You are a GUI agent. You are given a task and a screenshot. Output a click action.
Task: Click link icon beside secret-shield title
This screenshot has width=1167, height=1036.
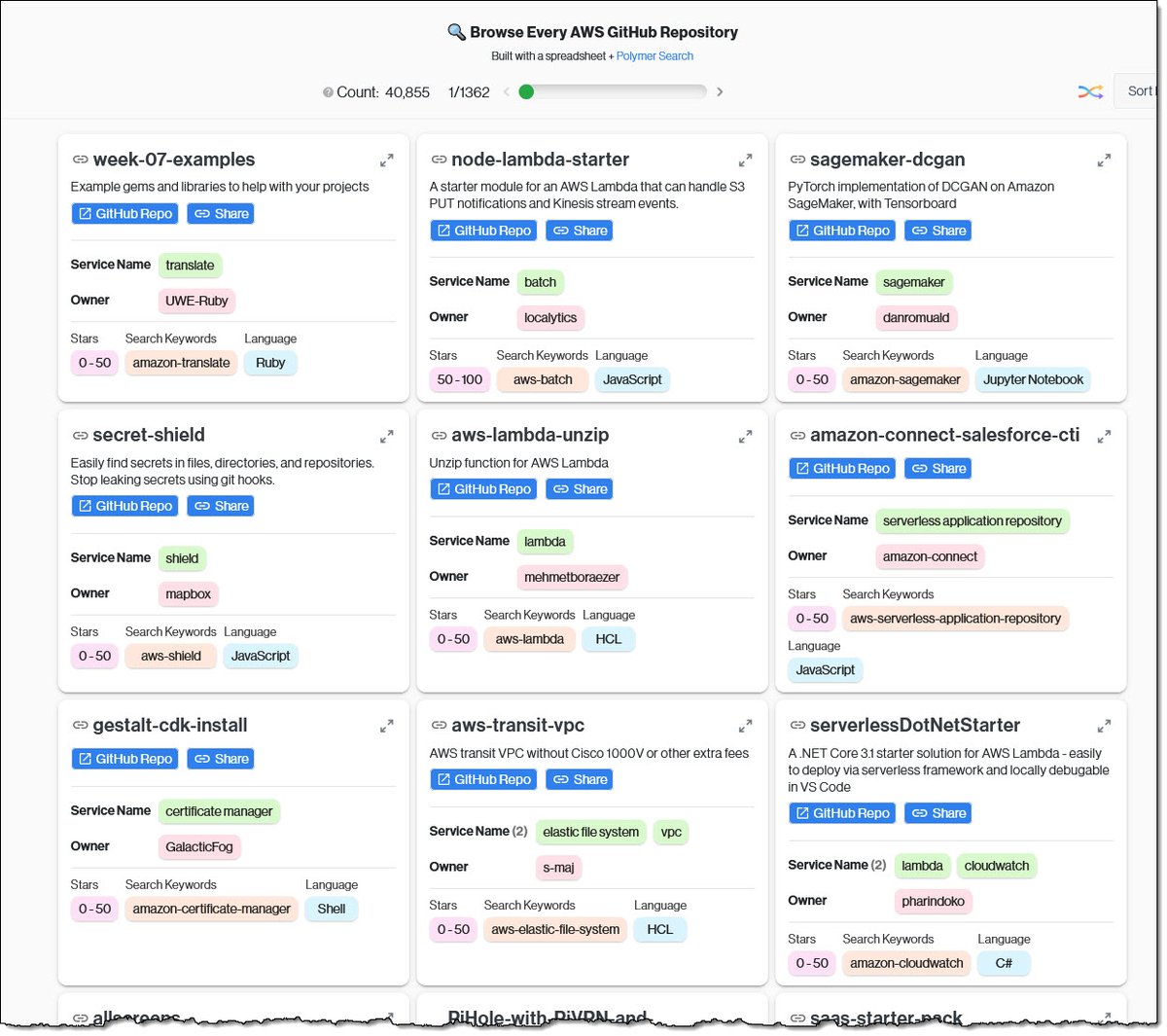[x=80, y=436]
